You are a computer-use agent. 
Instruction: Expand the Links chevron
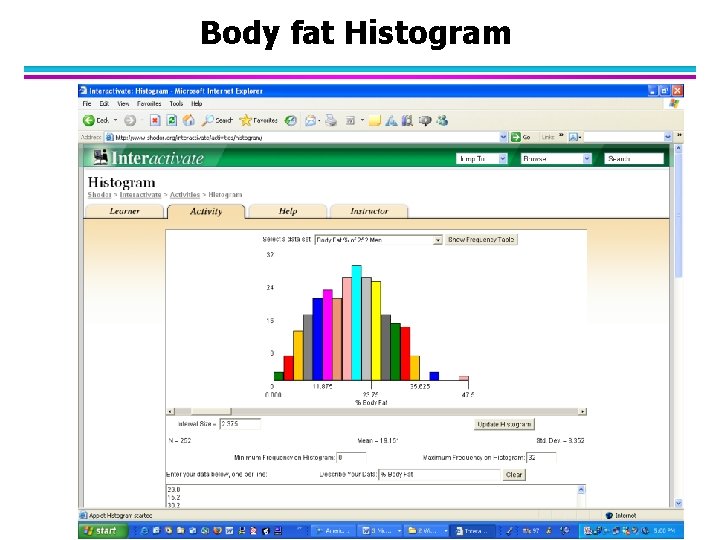561,136
